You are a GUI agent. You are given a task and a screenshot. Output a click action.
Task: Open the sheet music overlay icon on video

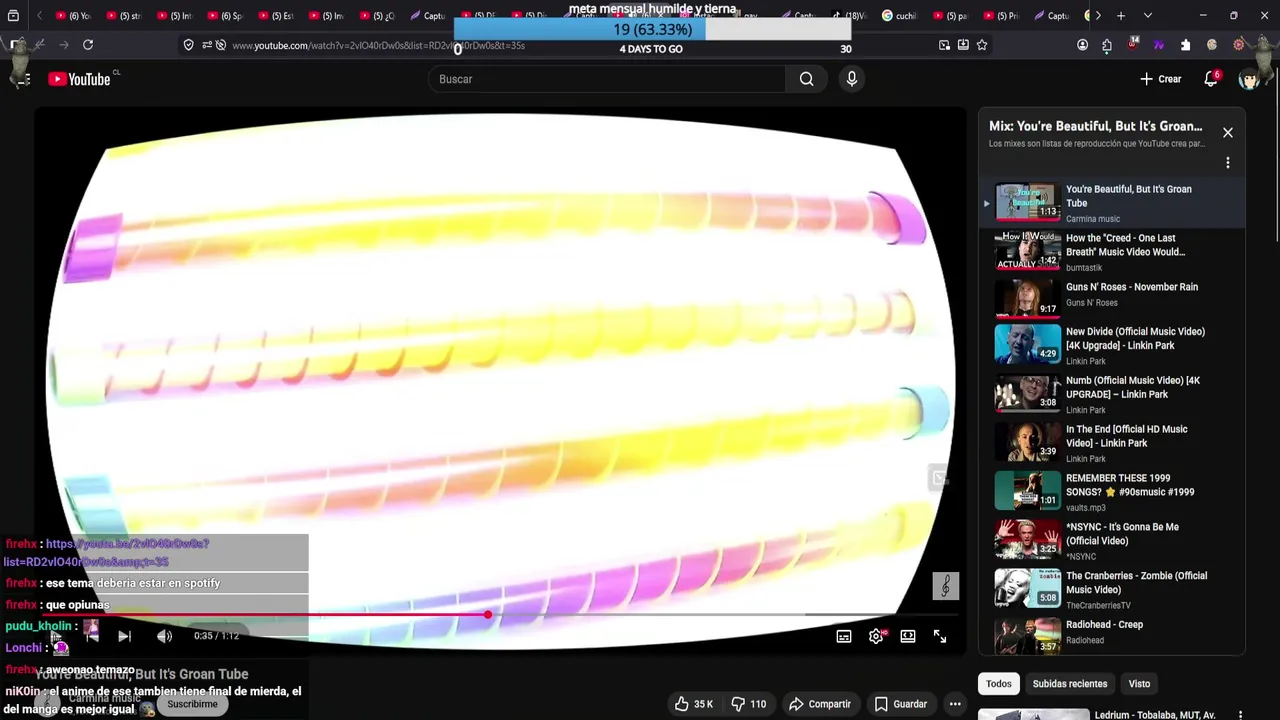pos(946,586)
